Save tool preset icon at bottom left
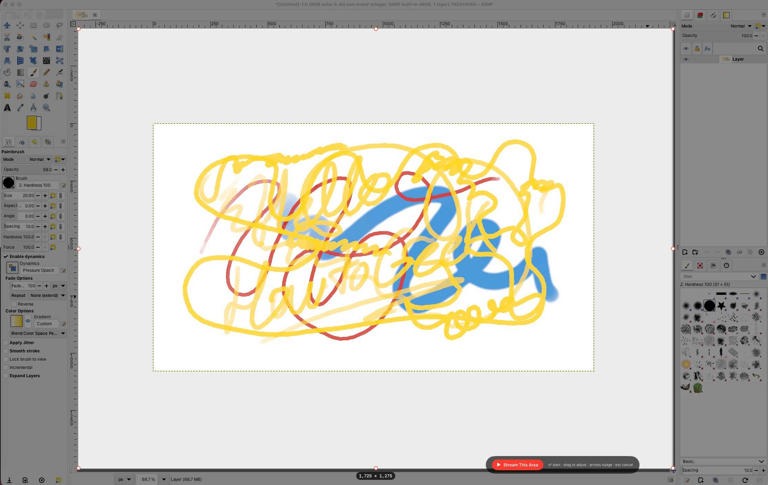The width and height of the screenshot is (768, 485). 9,480
